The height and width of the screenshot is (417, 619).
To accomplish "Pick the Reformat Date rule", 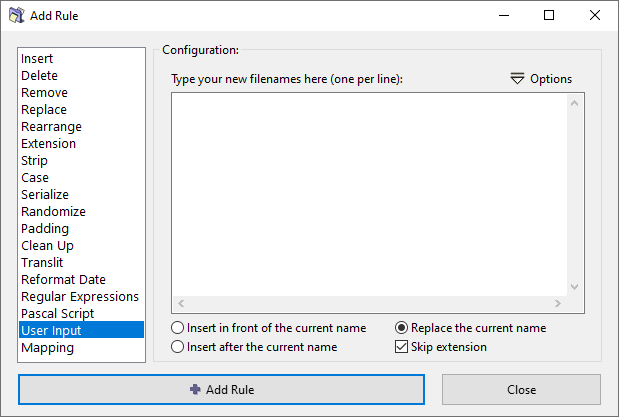I will pos(81,279).
